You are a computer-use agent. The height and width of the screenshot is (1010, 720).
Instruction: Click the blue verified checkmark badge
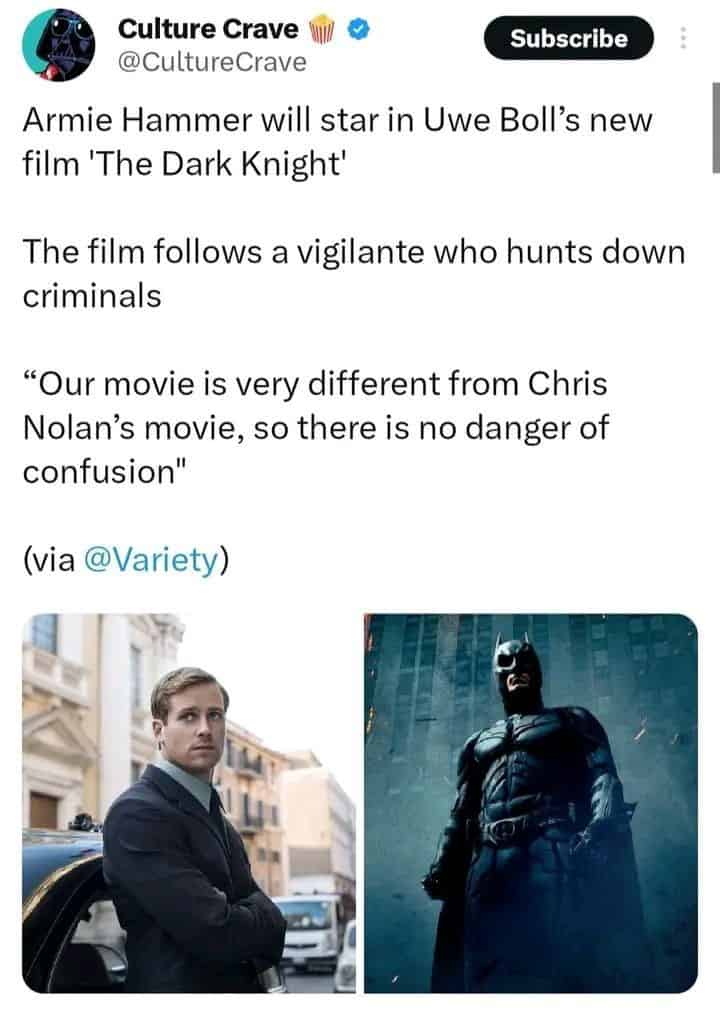359,29
